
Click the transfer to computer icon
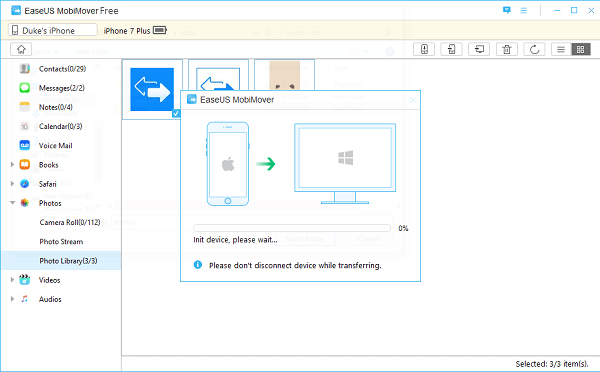479,49
